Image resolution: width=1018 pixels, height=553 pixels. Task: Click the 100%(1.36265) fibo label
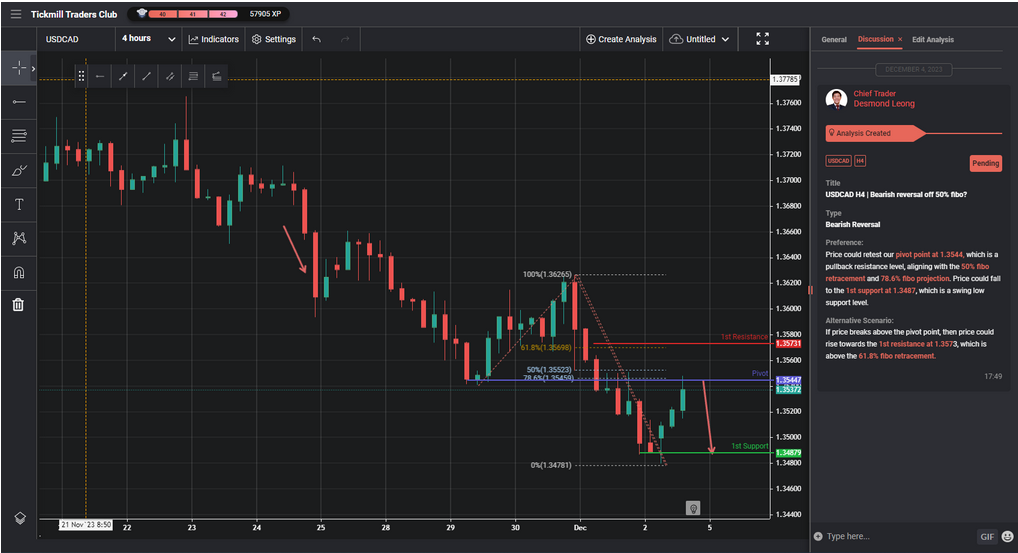pos(547,275)
